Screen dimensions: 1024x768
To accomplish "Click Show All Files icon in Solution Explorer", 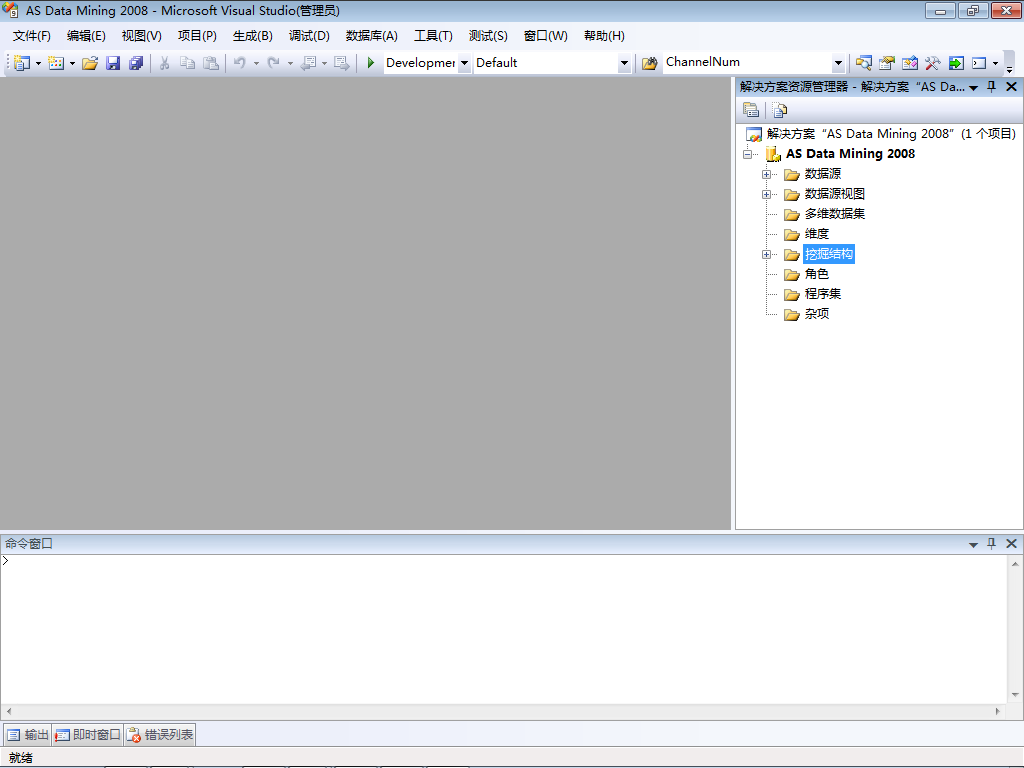I will point(780,110).
